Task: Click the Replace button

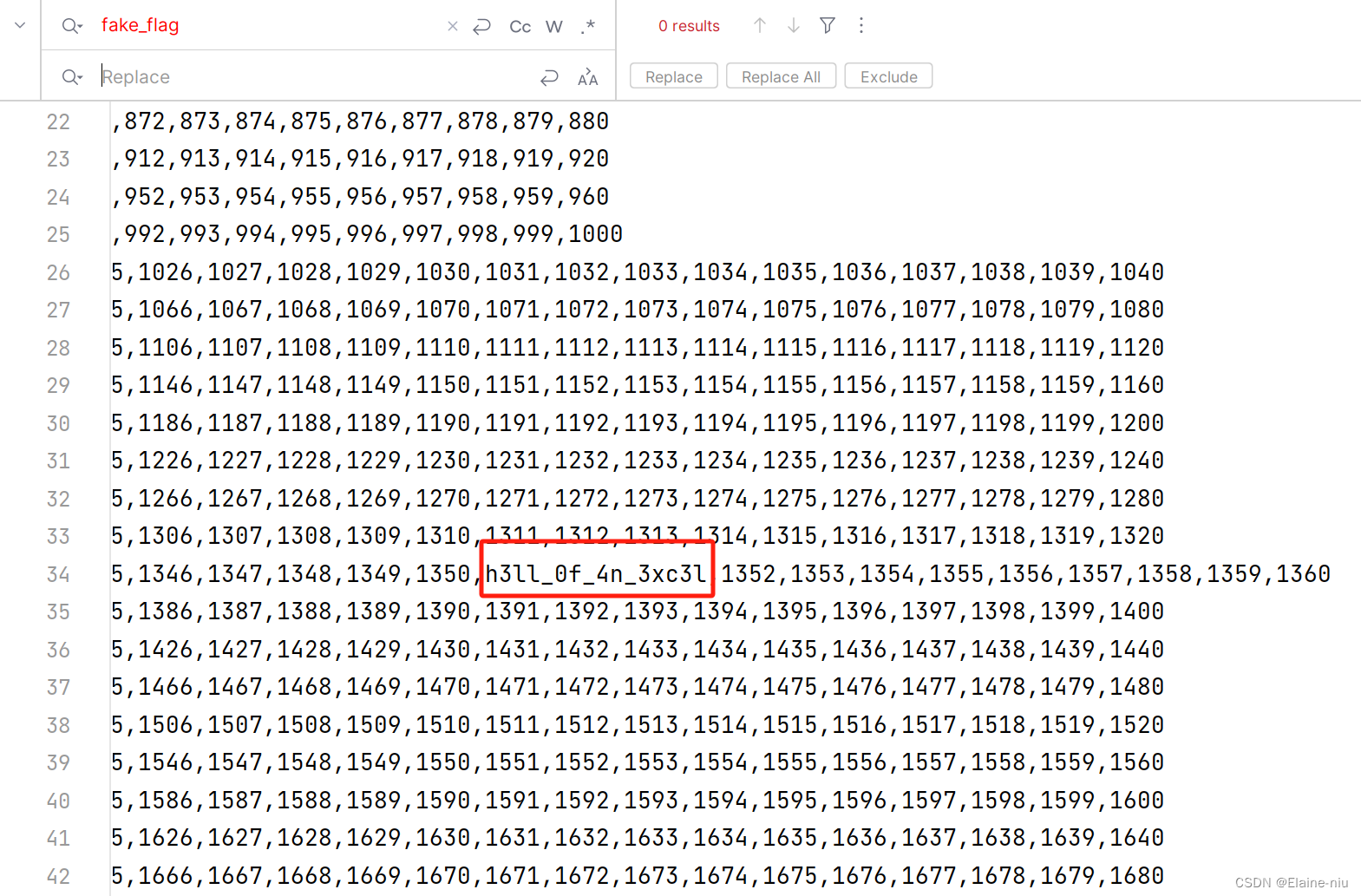Action: [x=674, y=76]
